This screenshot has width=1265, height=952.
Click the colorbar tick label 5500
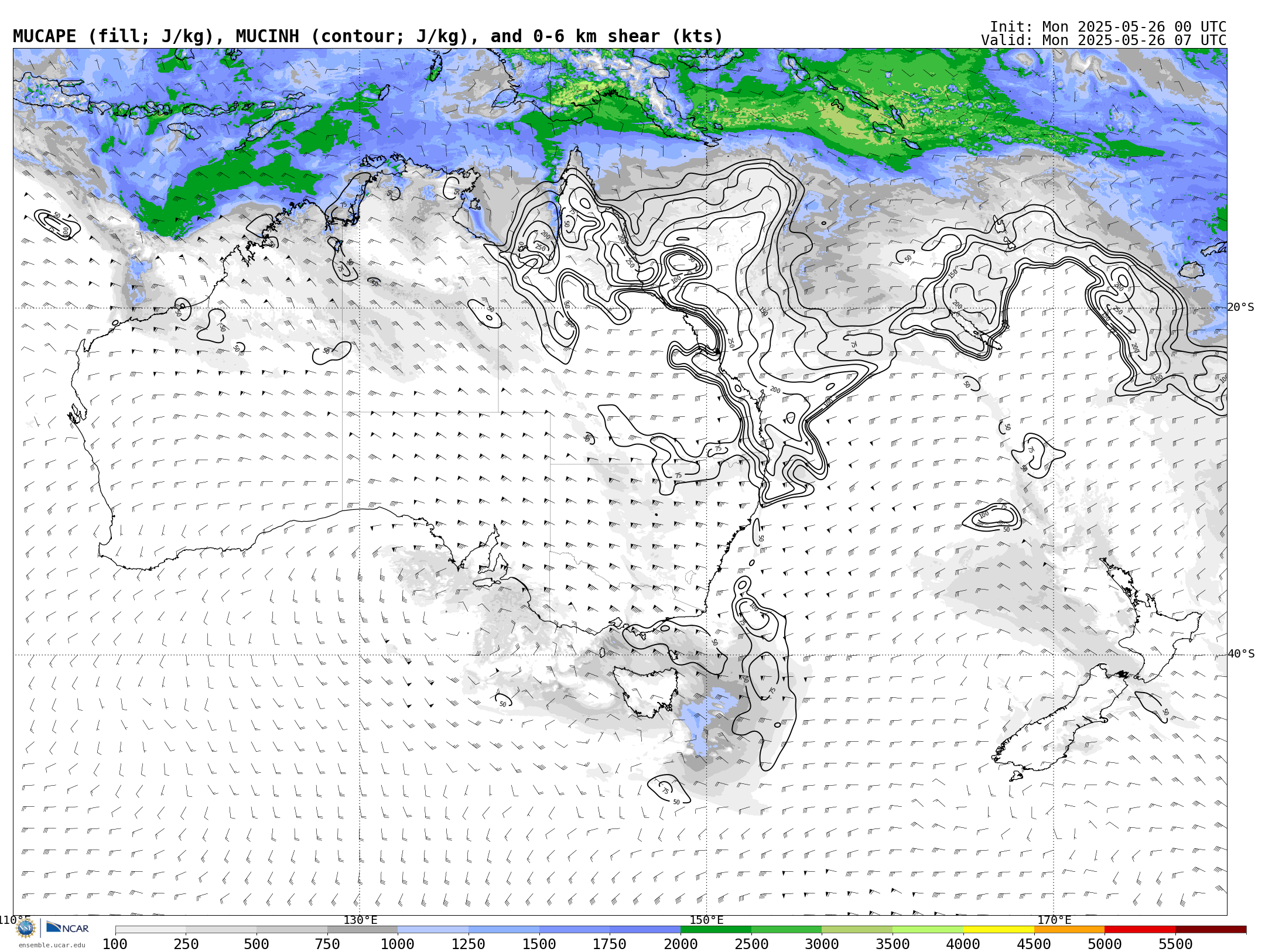pos(1175,944)
